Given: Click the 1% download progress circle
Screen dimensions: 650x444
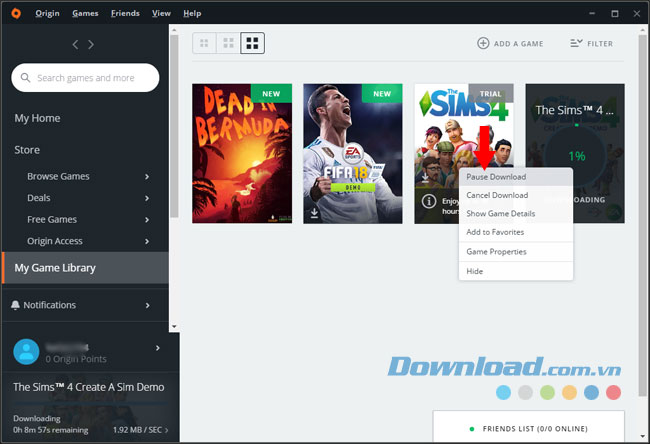Looking at the screenshot, I should [576, 156].
